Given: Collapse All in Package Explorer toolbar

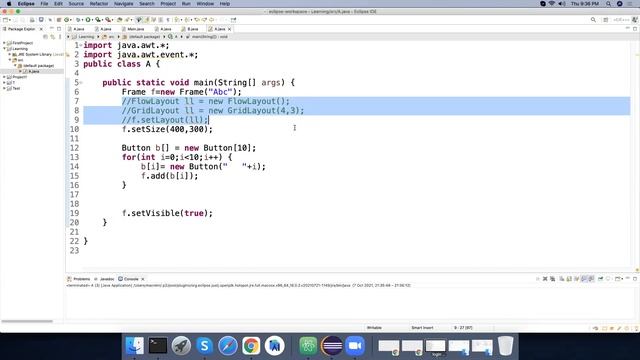Looking at the screenshot, I should 45,37.
